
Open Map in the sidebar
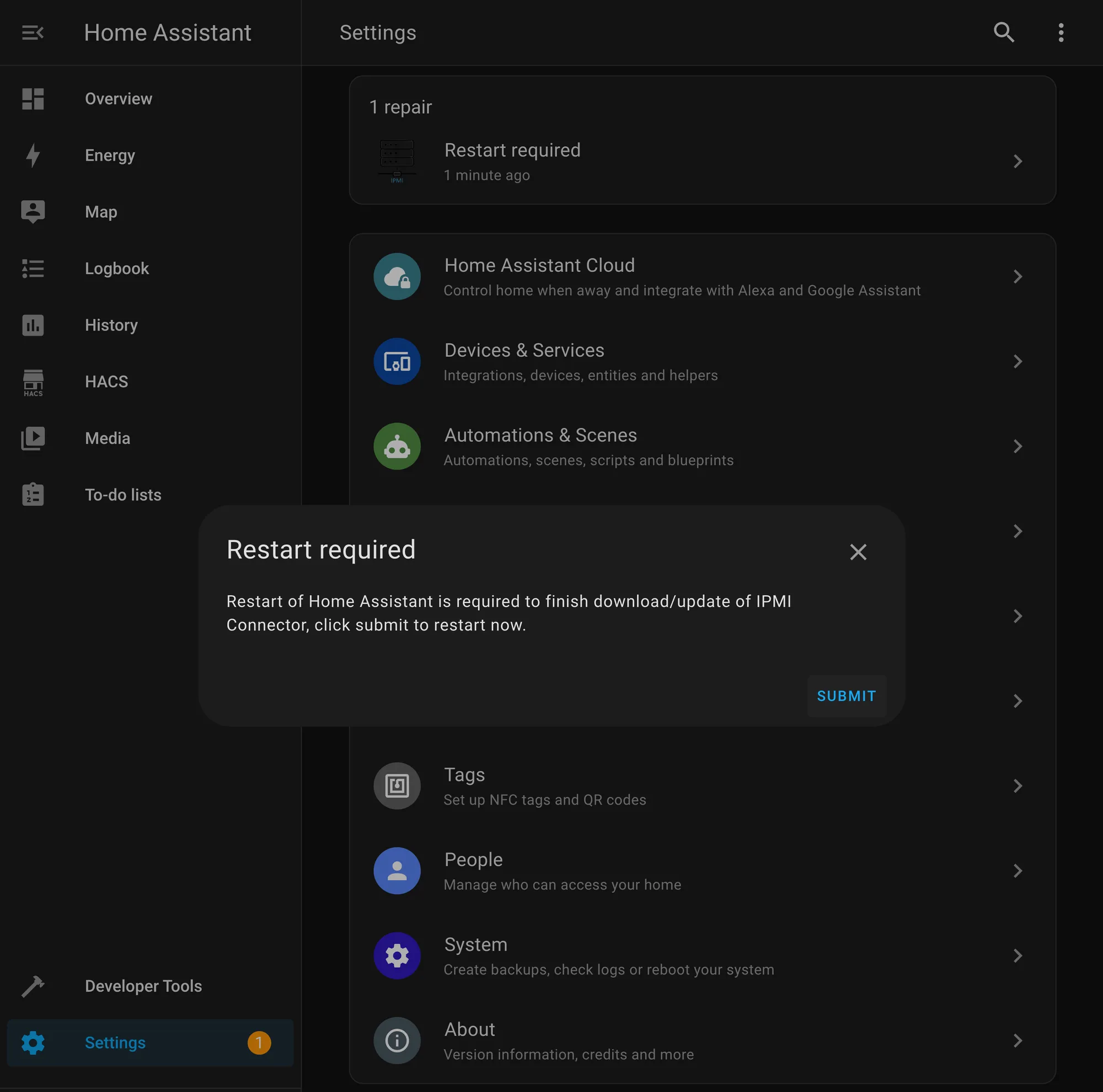click(151, 212)
